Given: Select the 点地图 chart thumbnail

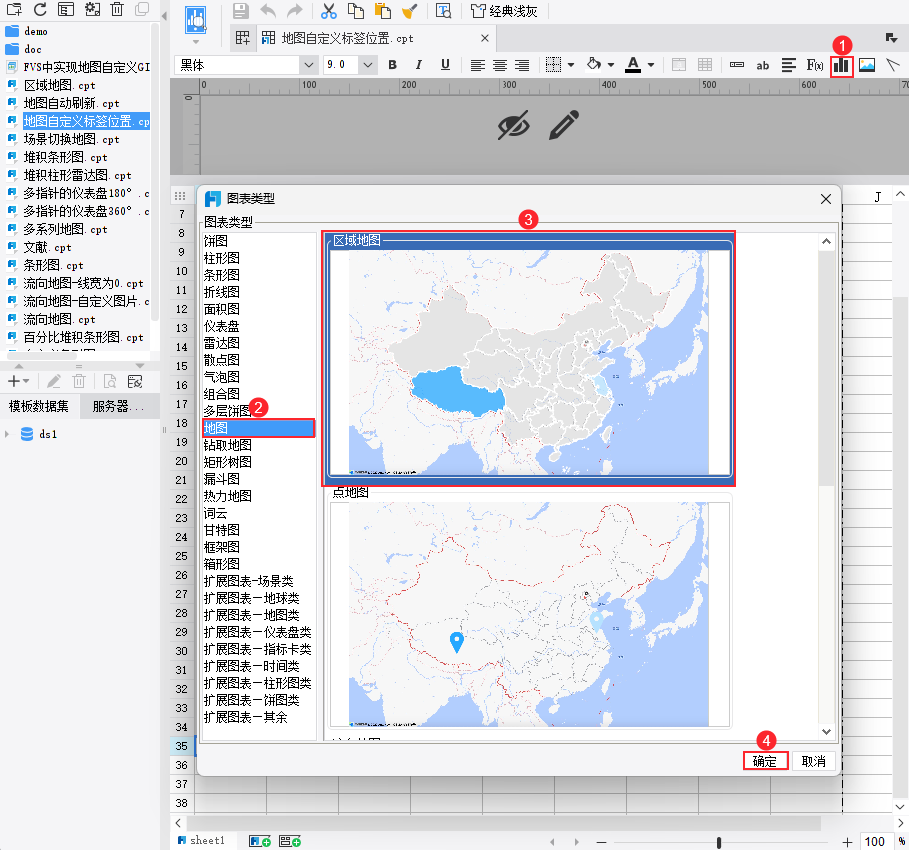Looking at the screenshot, I should (530, 613).
